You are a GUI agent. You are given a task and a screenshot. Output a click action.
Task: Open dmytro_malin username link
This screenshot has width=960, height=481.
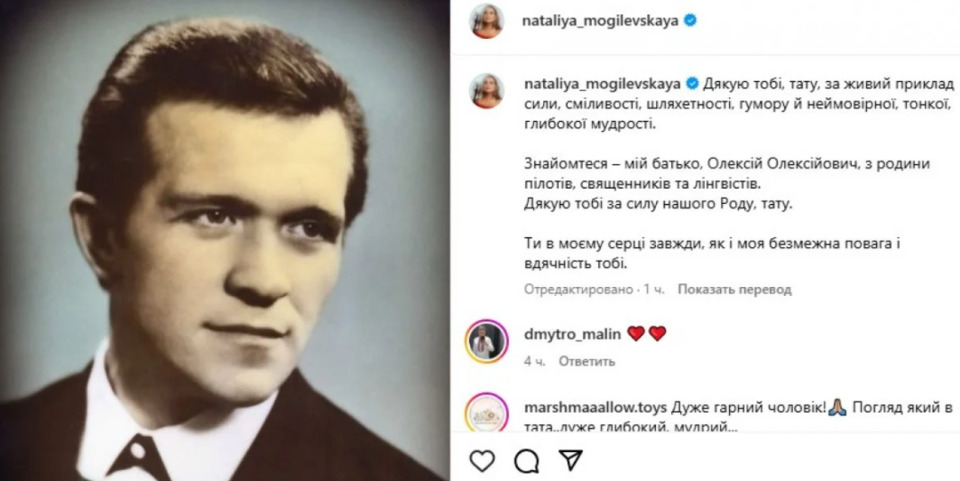(x=572, y=334)
